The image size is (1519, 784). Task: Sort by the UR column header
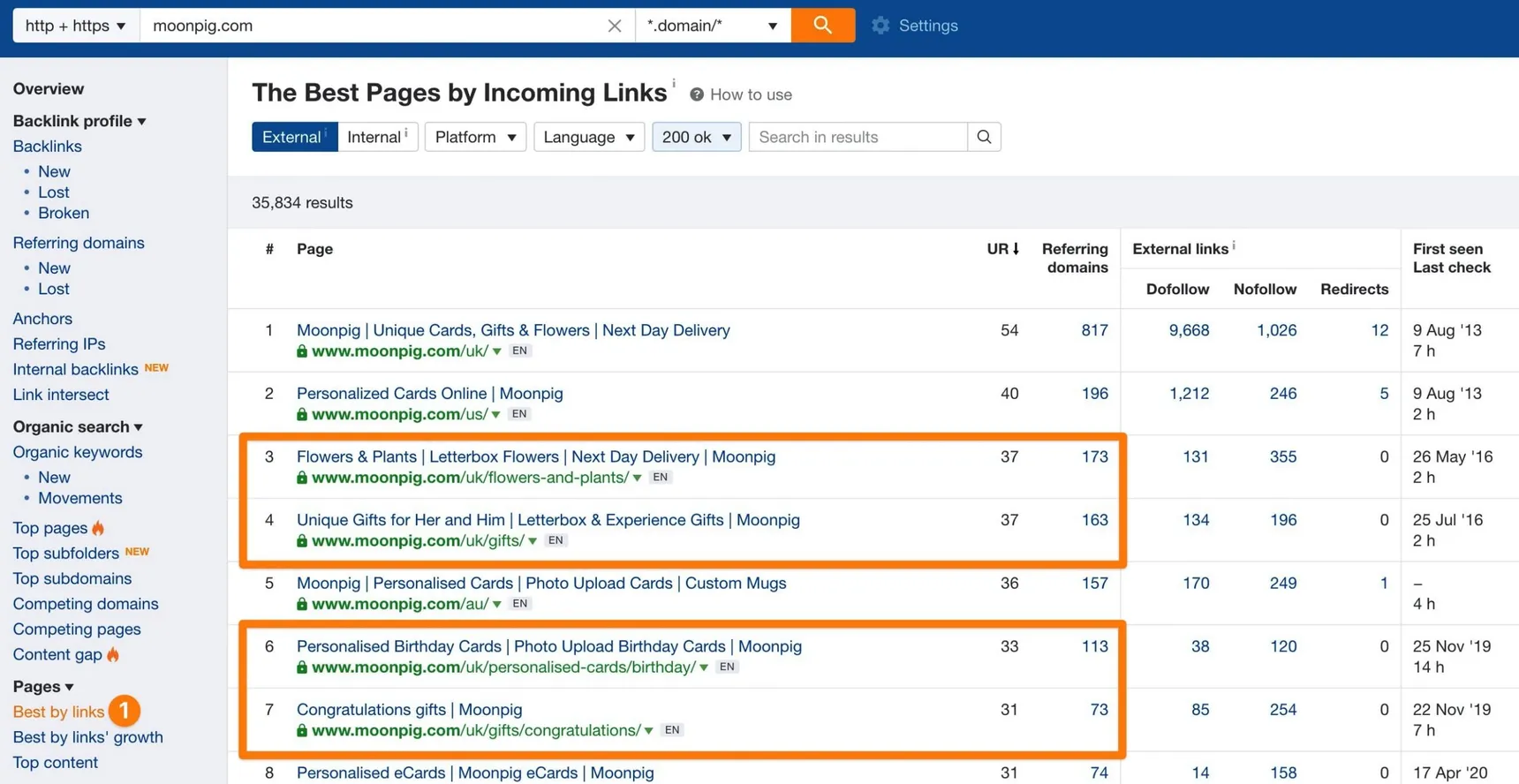pos(1003,249)
